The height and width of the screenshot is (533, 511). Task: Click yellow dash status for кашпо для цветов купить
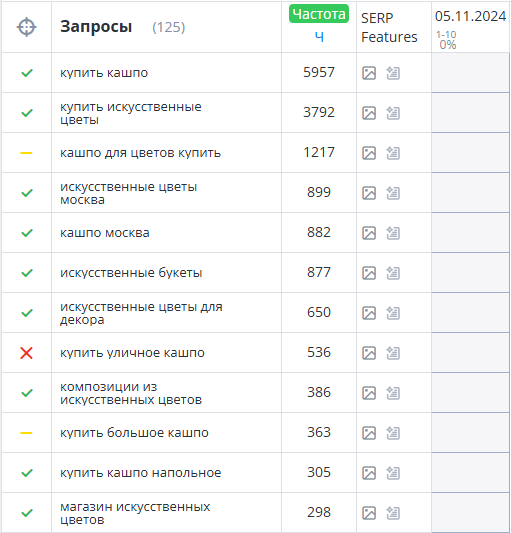27,153
